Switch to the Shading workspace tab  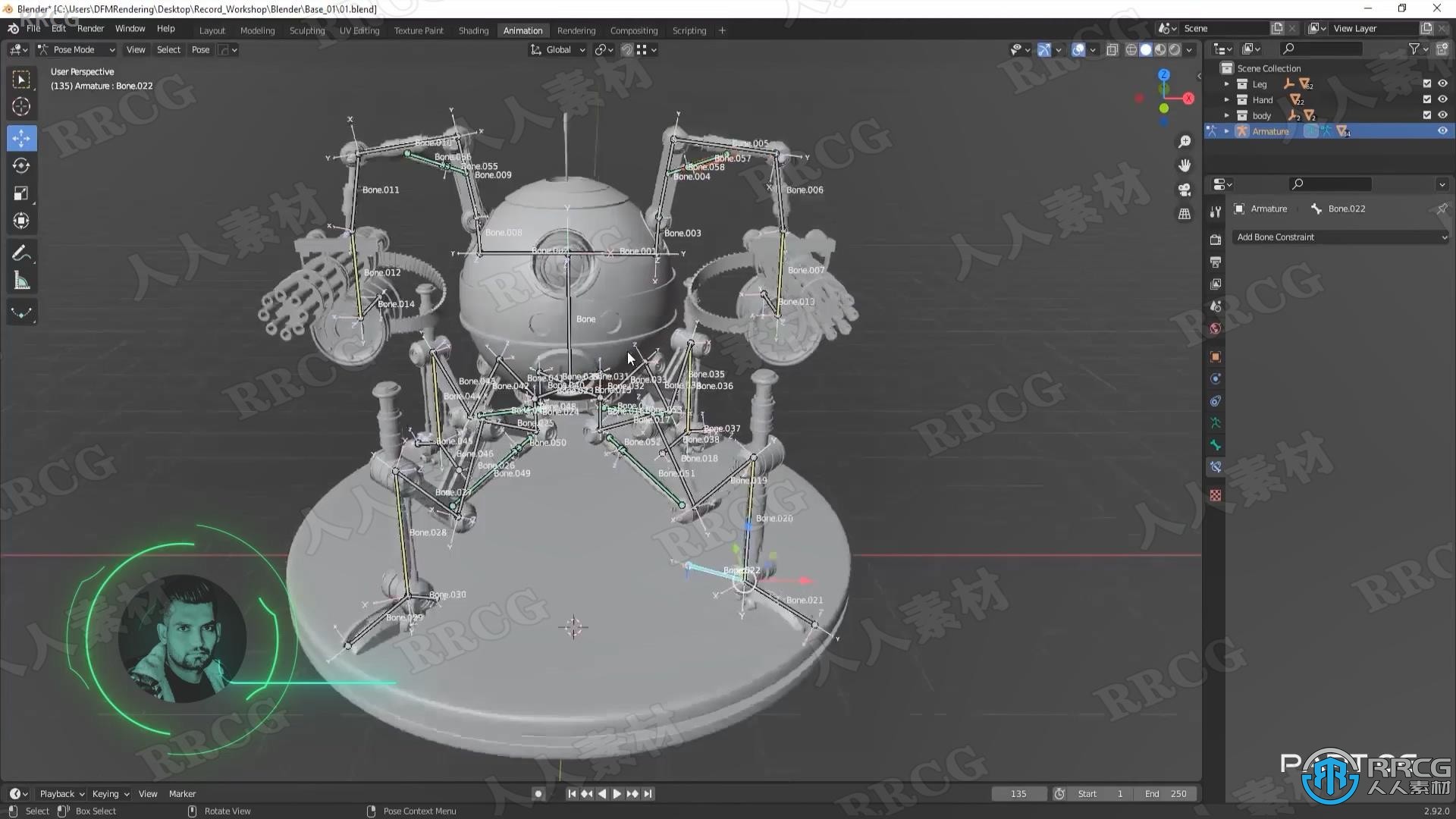473,30
